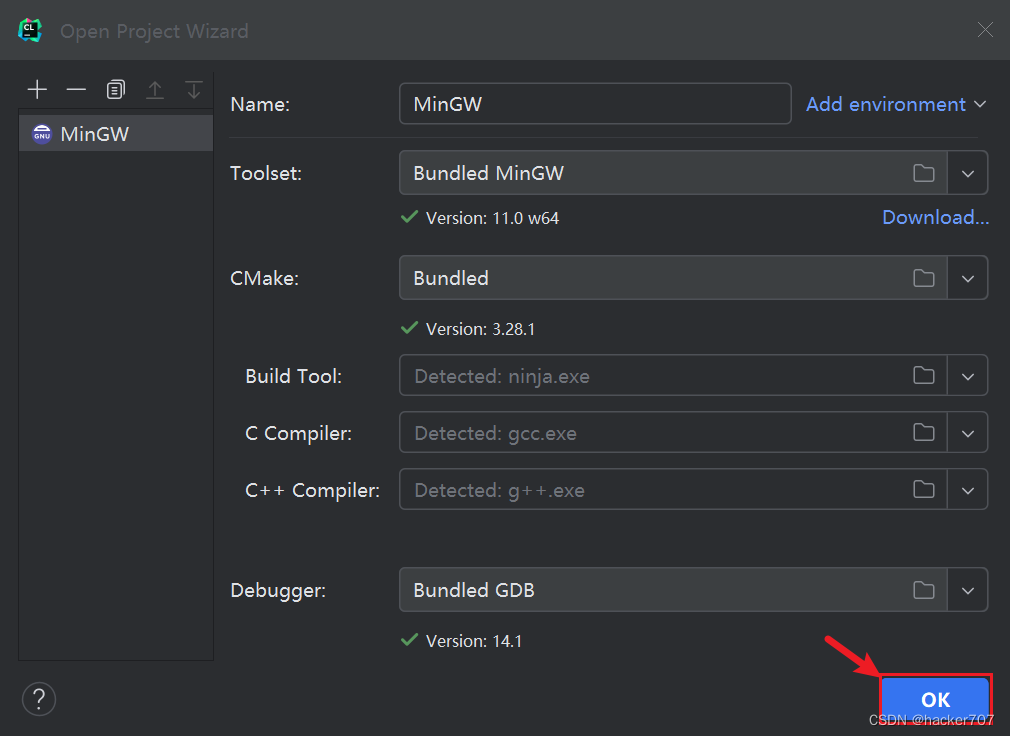Browse folder for CMake executable
Screen dimensions: 1010x736
point(924,278)
